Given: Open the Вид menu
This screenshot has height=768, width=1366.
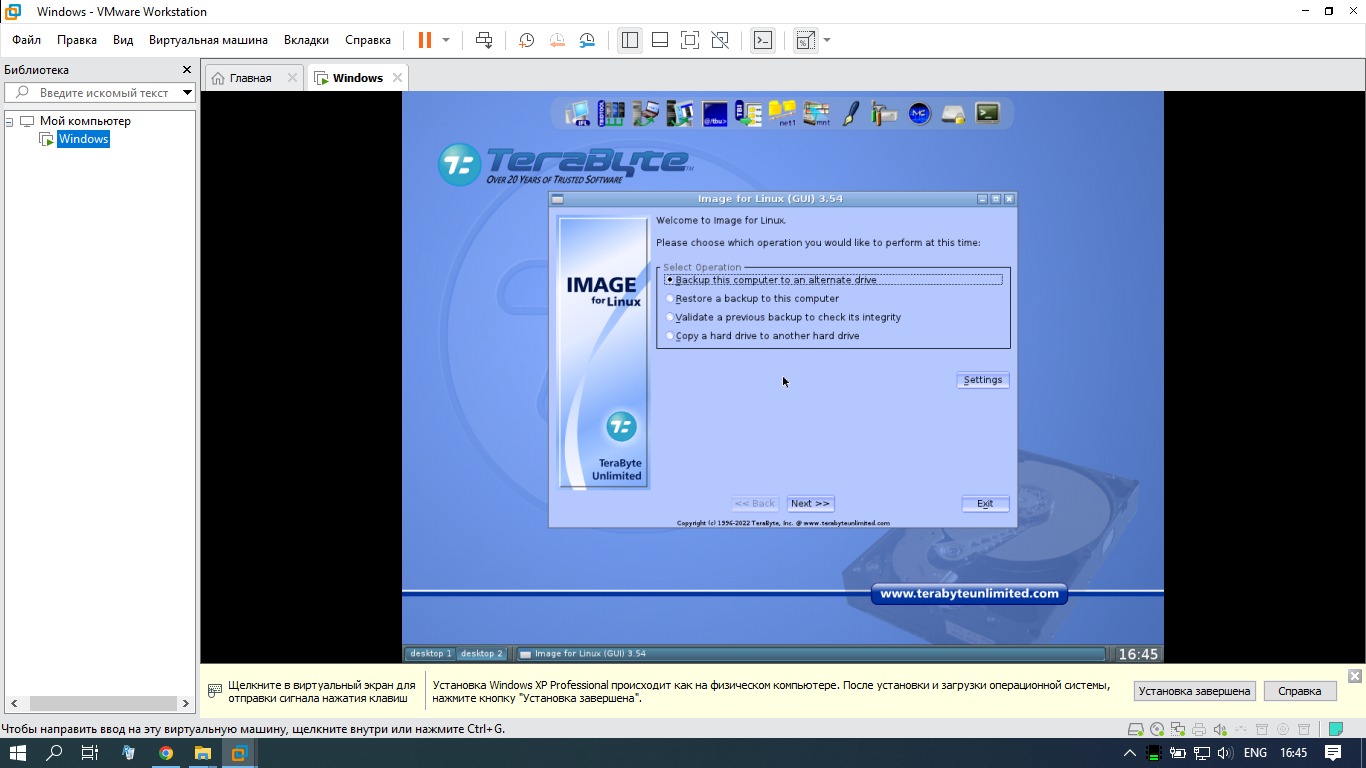Looking at the screenshot, I should click(123, 40).
